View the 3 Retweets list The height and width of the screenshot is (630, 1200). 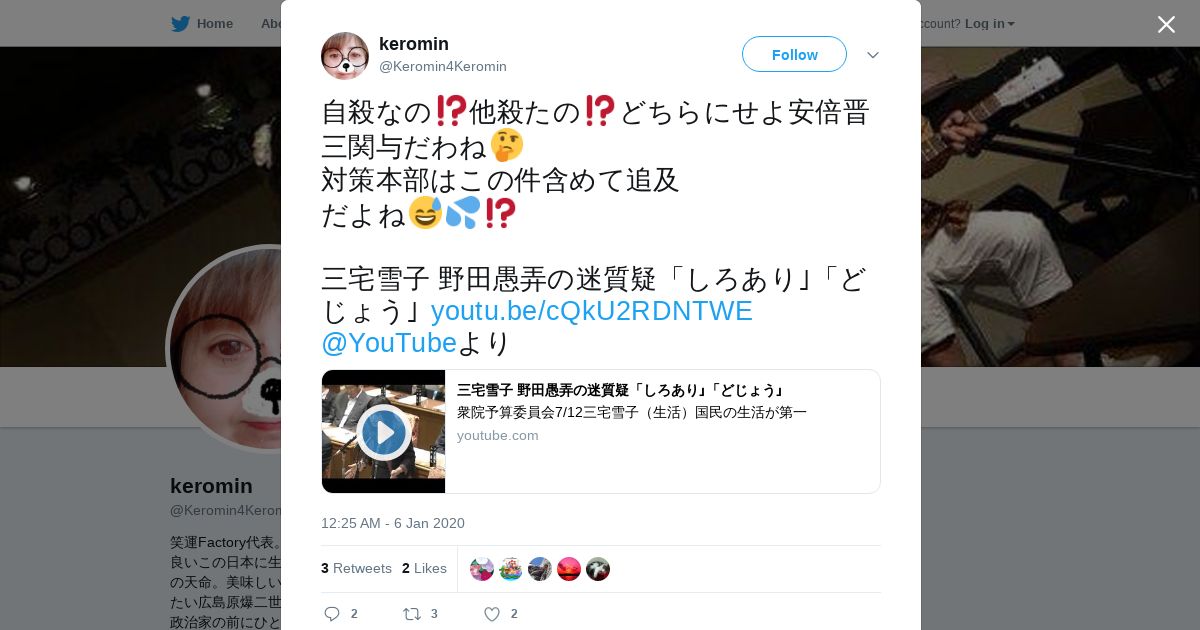tap(356, 568)
